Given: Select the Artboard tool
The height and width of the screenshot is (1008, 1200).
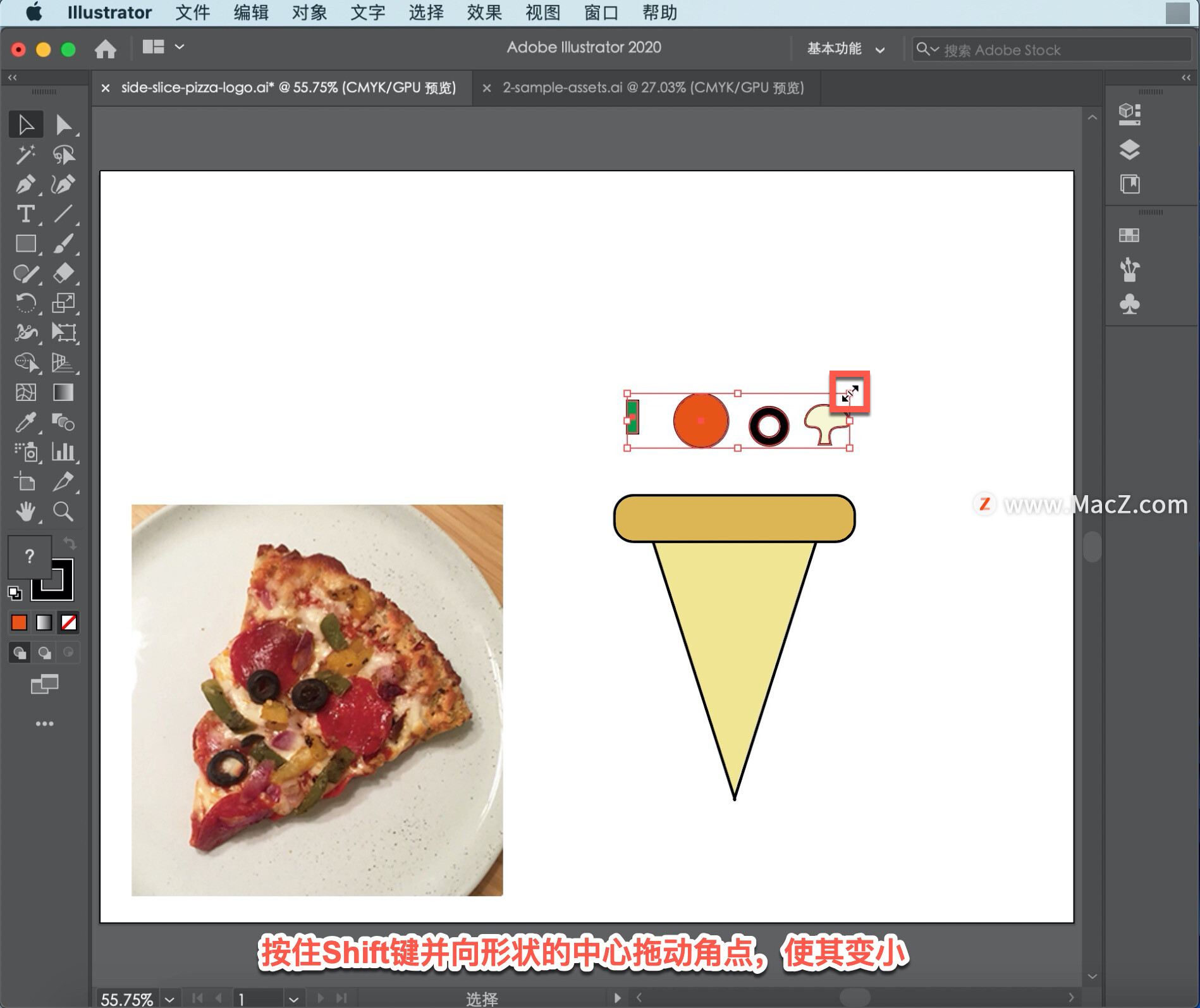Looking at the screenshot, I should 26,481.
